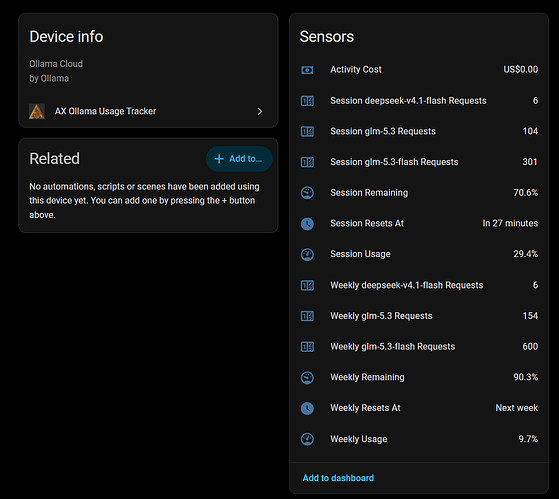Open the Activity Cost sensor row
This screenshot has height=499, width=559.
tap(419, 70)
